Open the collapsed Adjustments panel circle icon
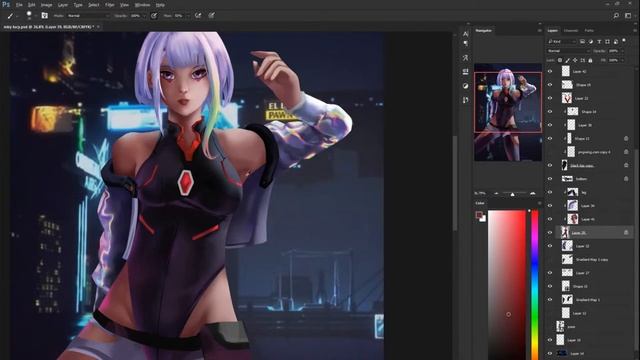 click(465, 86)
